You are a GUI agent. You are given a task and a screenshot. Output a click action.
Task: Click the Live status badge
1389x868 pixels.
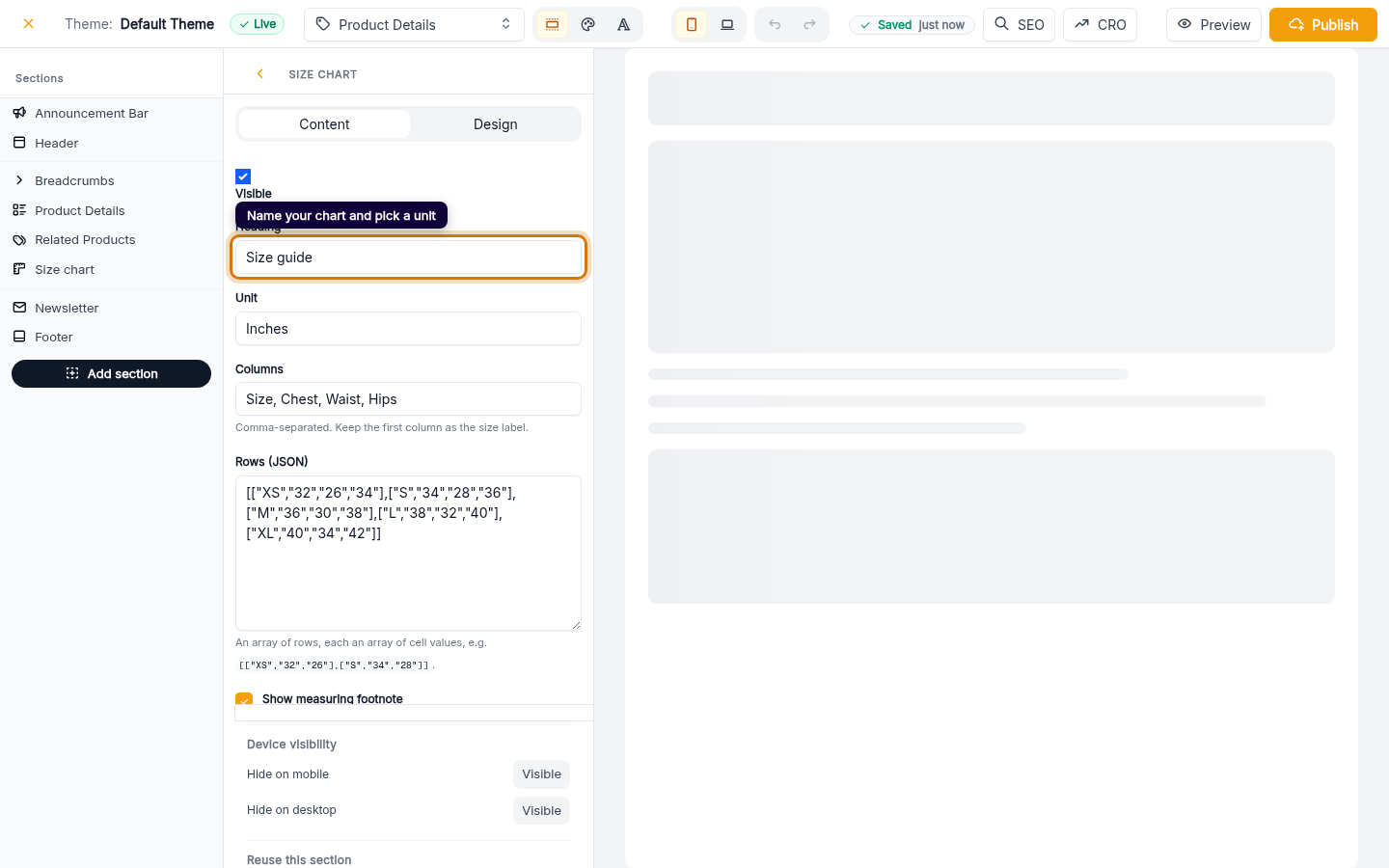[258, 24]
